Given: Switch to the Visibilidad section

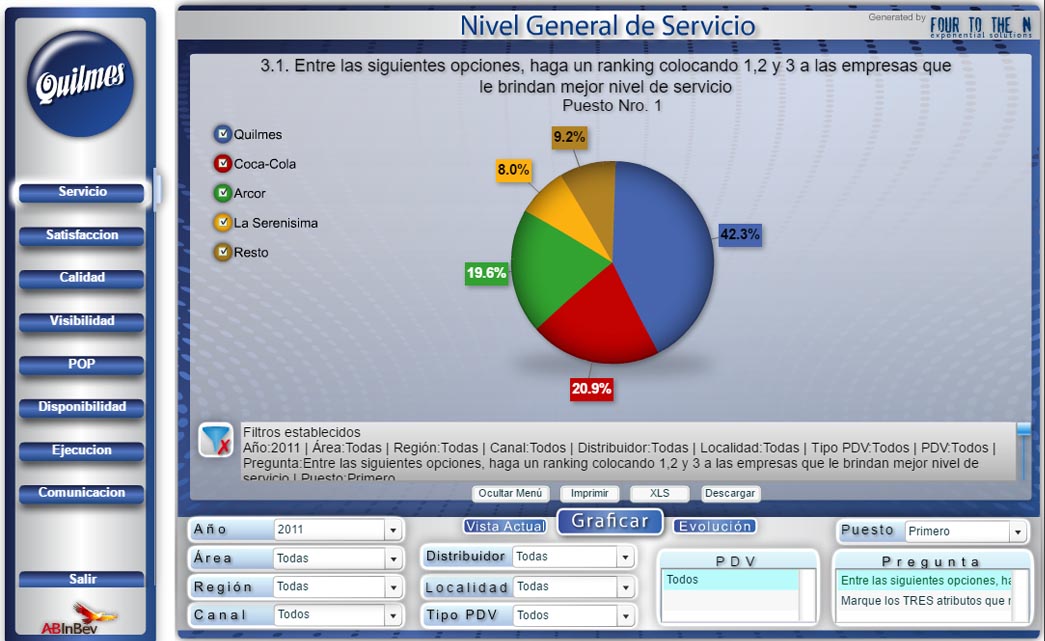Looking at the screenshot, I should (81, 321).
